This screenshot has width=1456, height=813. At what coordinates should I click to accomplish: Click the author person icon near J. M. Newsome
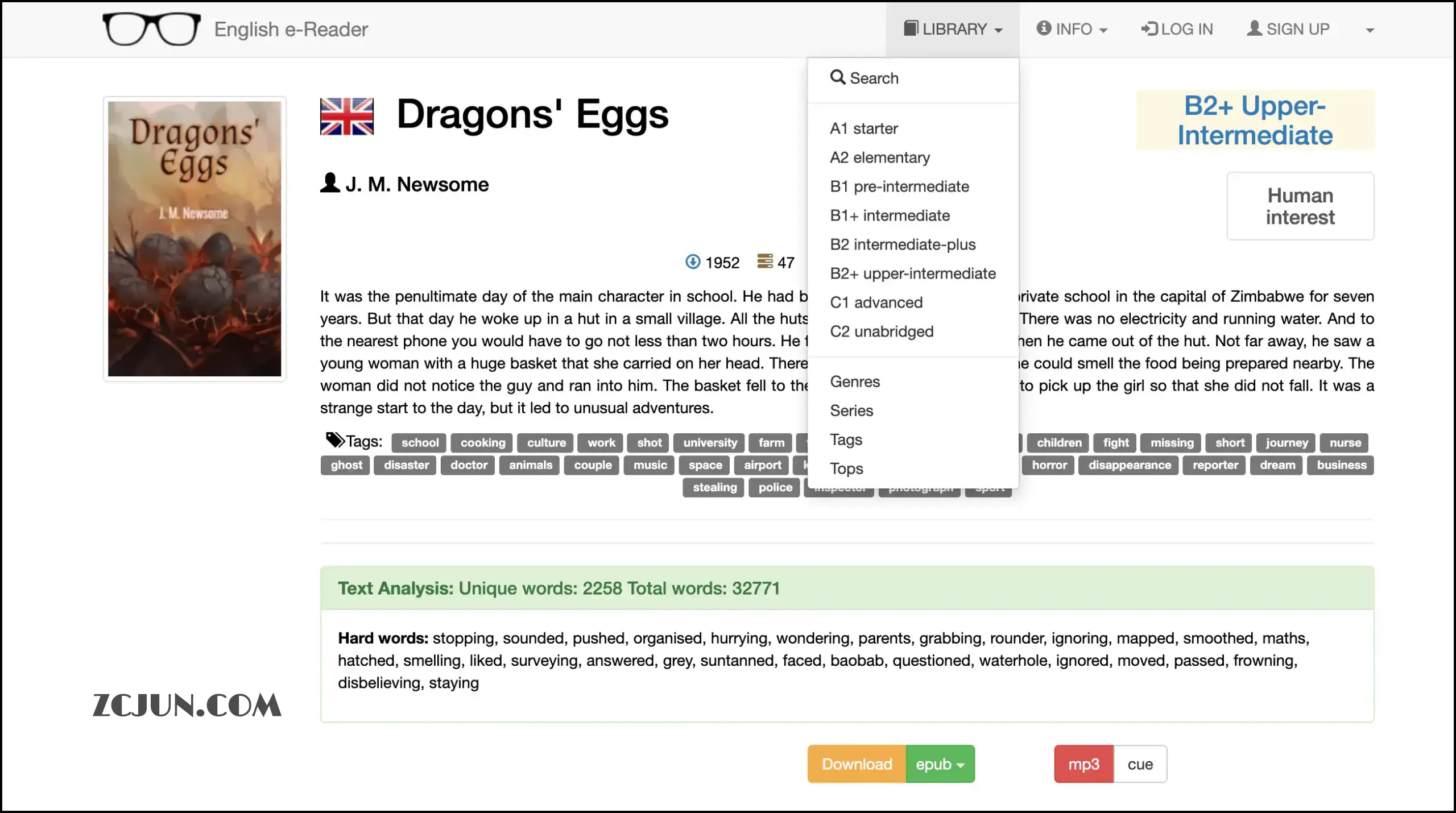[330, 182]
